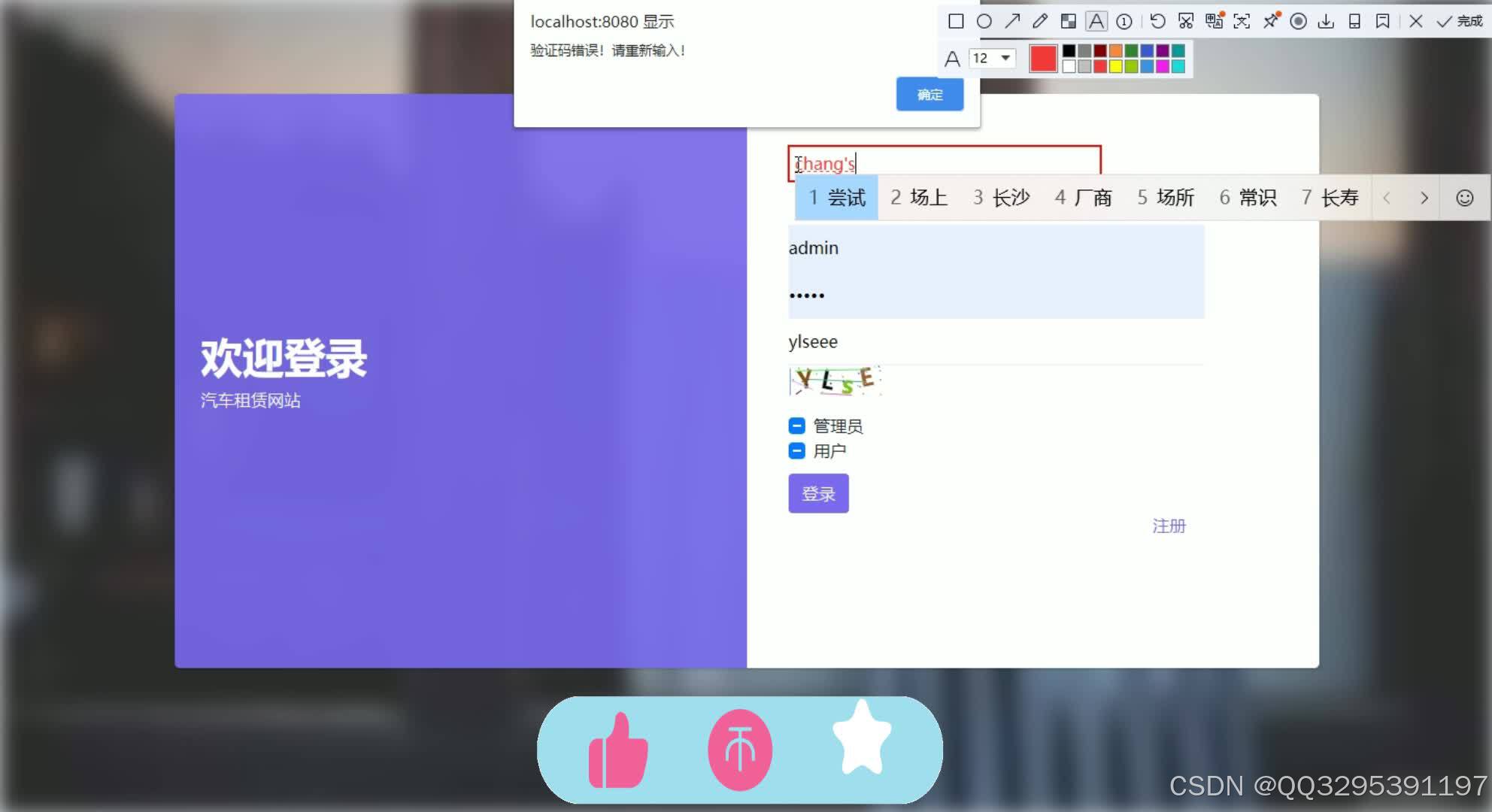Pick the orange color swatch
The height and width of the screenshot is (812, 1492).
[1115, 50]
